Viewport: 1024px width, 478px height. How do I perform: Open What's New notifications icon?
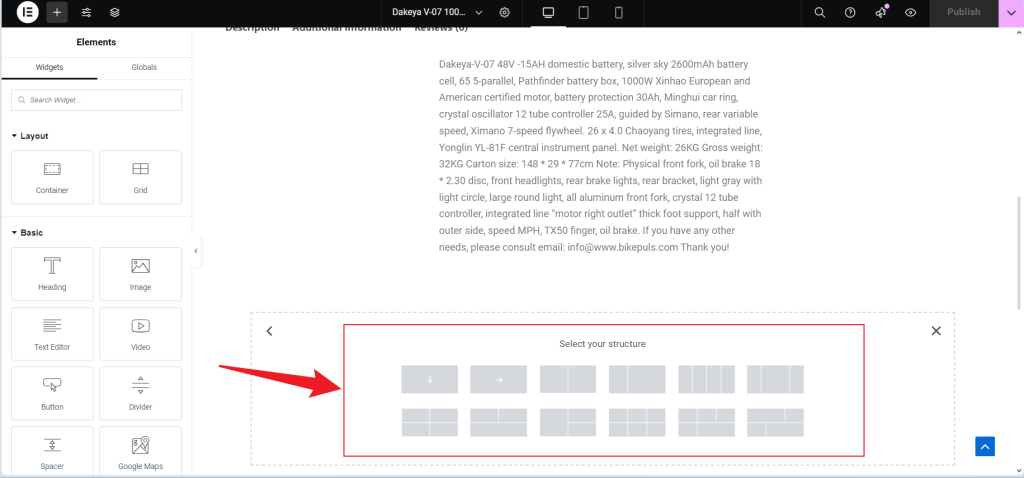click(880, 13)
